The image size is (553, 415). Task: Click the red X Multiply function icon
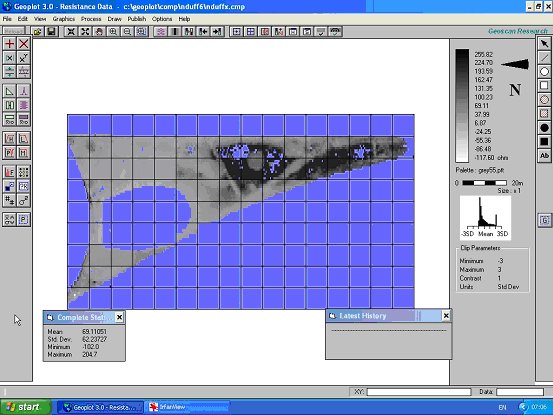tap(24, 44)
